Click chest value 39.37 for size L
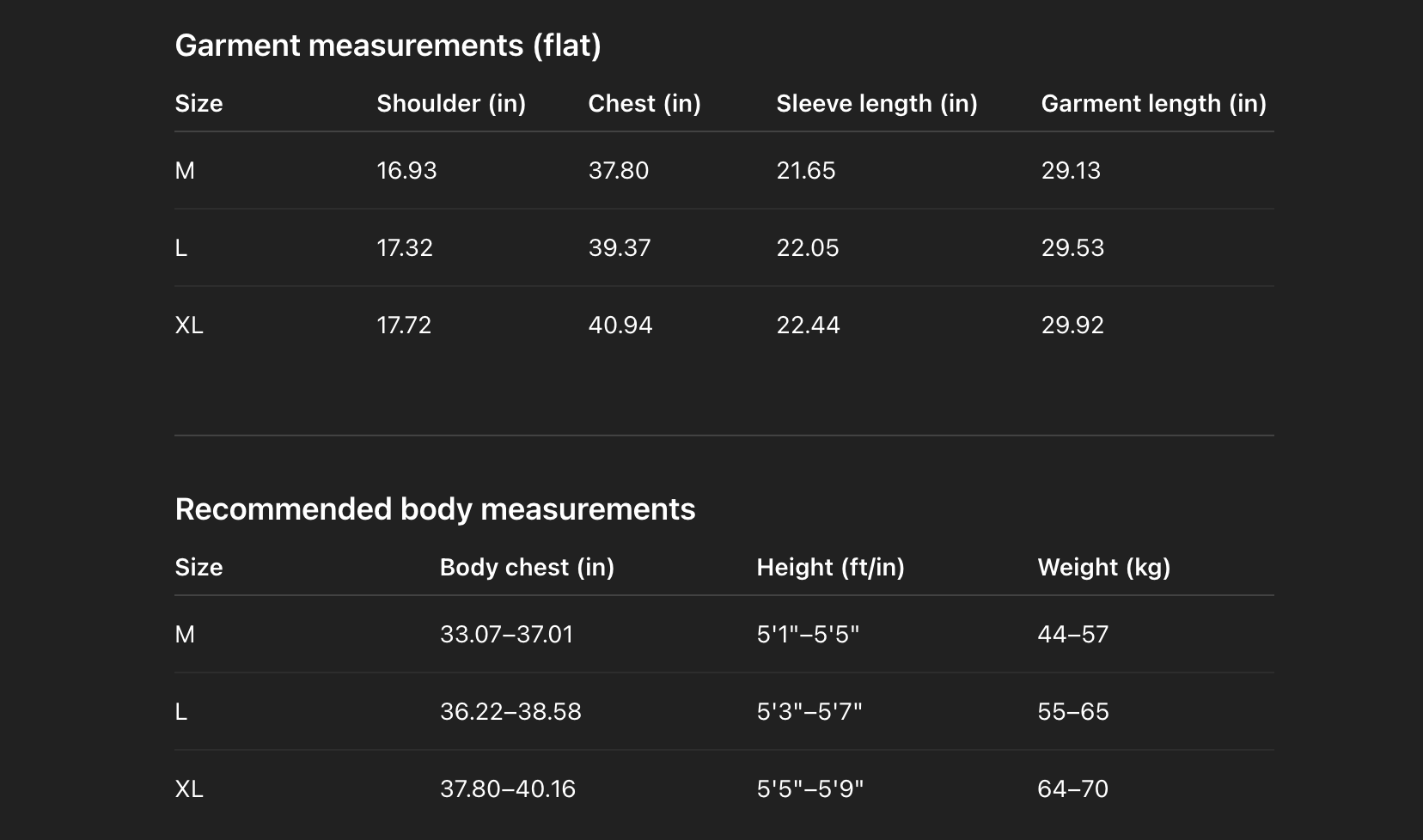 pos(620,248)
